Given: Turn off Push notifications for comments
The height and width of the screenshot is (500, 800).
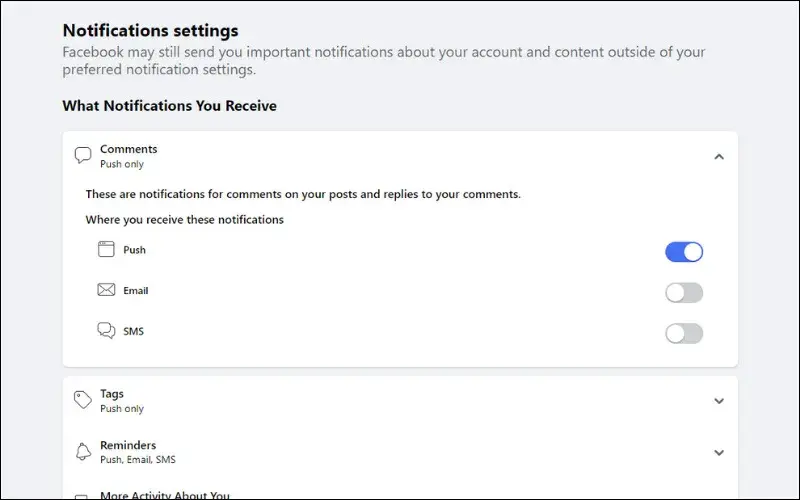Looking at the screenshot, I should 684,252.
